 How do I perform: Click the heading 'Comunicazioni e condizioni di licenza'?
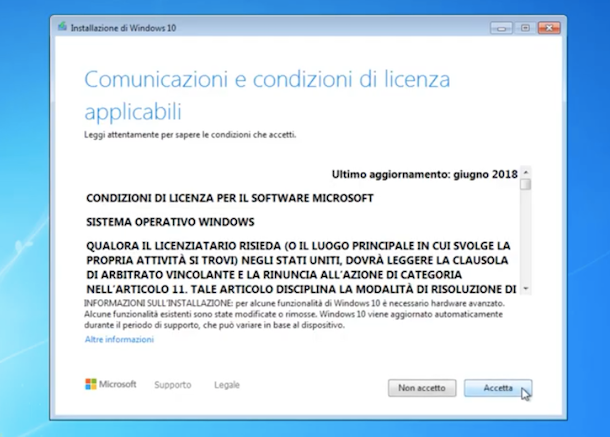click(x=267, y=79)
